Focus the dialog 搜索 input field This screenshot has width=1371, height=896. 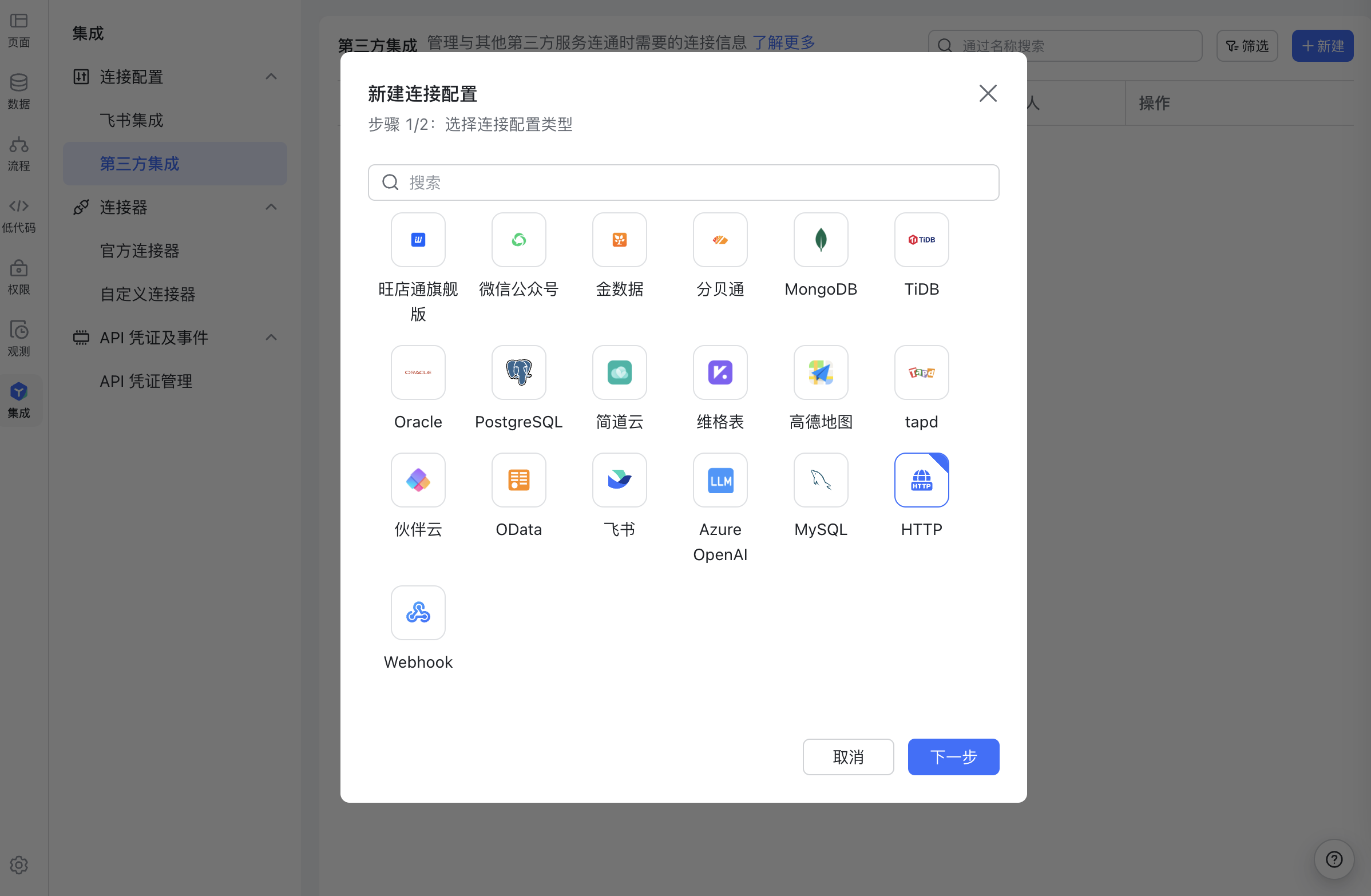[683, 183]
